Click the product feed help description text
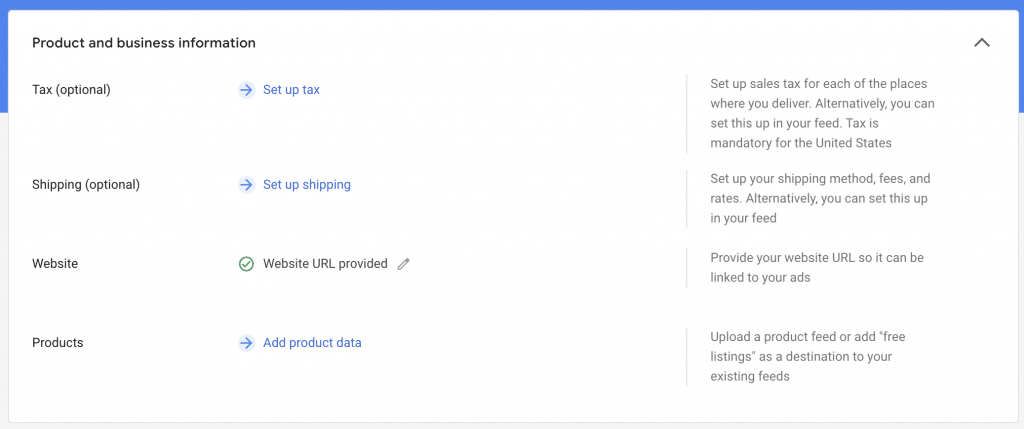This screenshot has width=1024, height=429. (x=807, y=356)
